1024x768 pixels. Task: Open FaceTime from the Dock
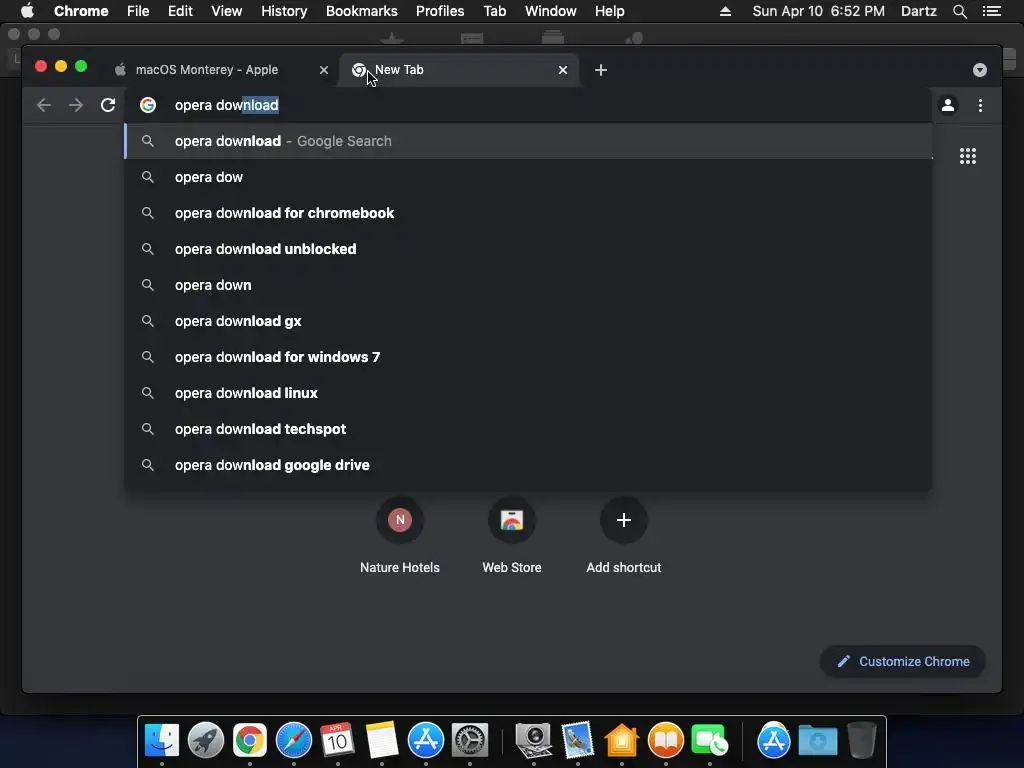pyautogui.click(x=709, y=741)
